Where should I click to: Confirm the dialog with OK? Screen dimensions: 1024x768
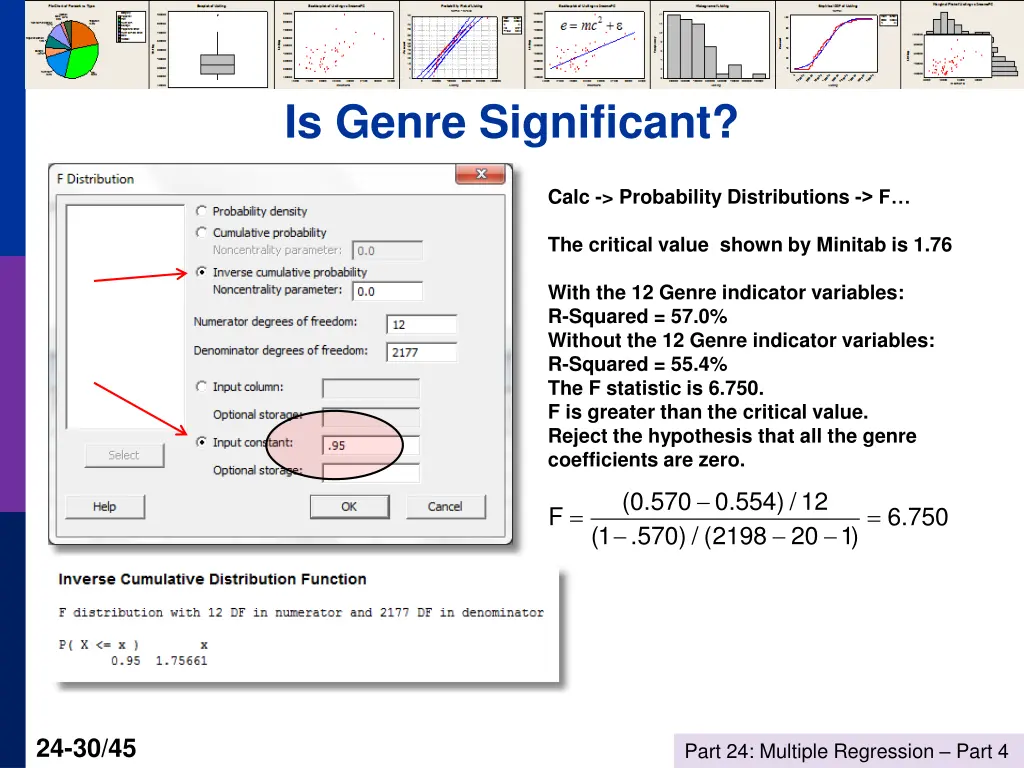[x=349, y=507]
